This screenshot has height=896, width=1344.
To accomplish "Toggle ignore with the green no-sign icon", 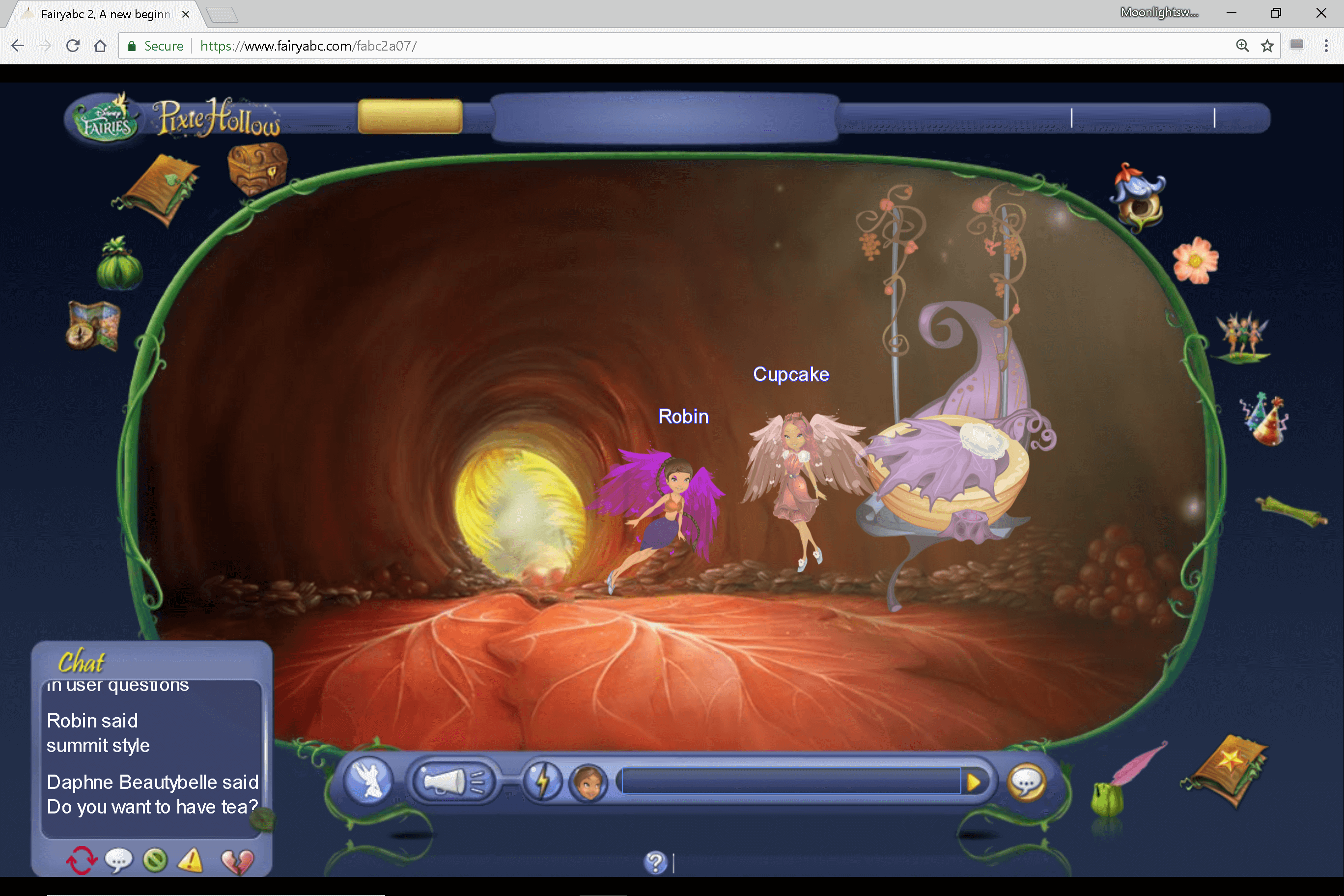I will tap(155, 861).
